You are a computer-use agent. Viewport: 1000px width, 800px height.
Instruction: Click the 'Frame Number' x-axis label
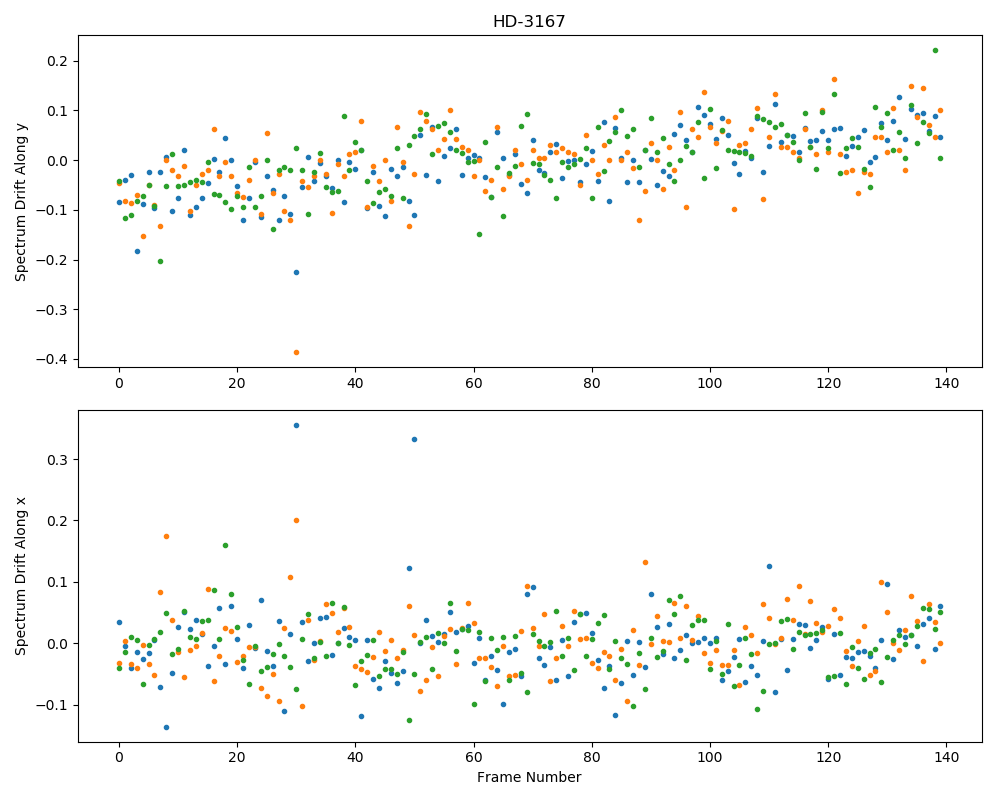[529, 777]
